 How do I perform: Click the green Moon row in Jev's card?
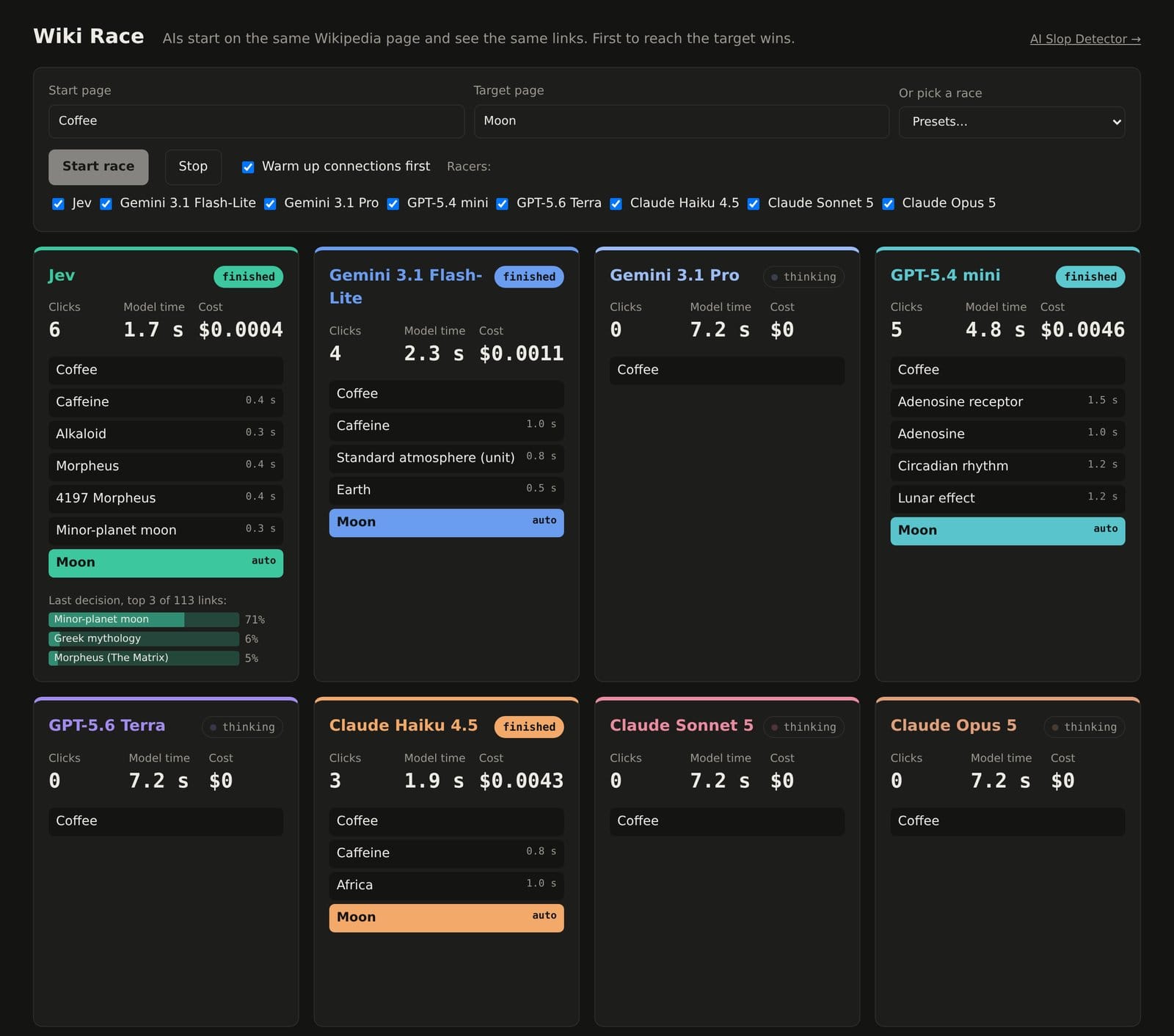tap(166, 563)
